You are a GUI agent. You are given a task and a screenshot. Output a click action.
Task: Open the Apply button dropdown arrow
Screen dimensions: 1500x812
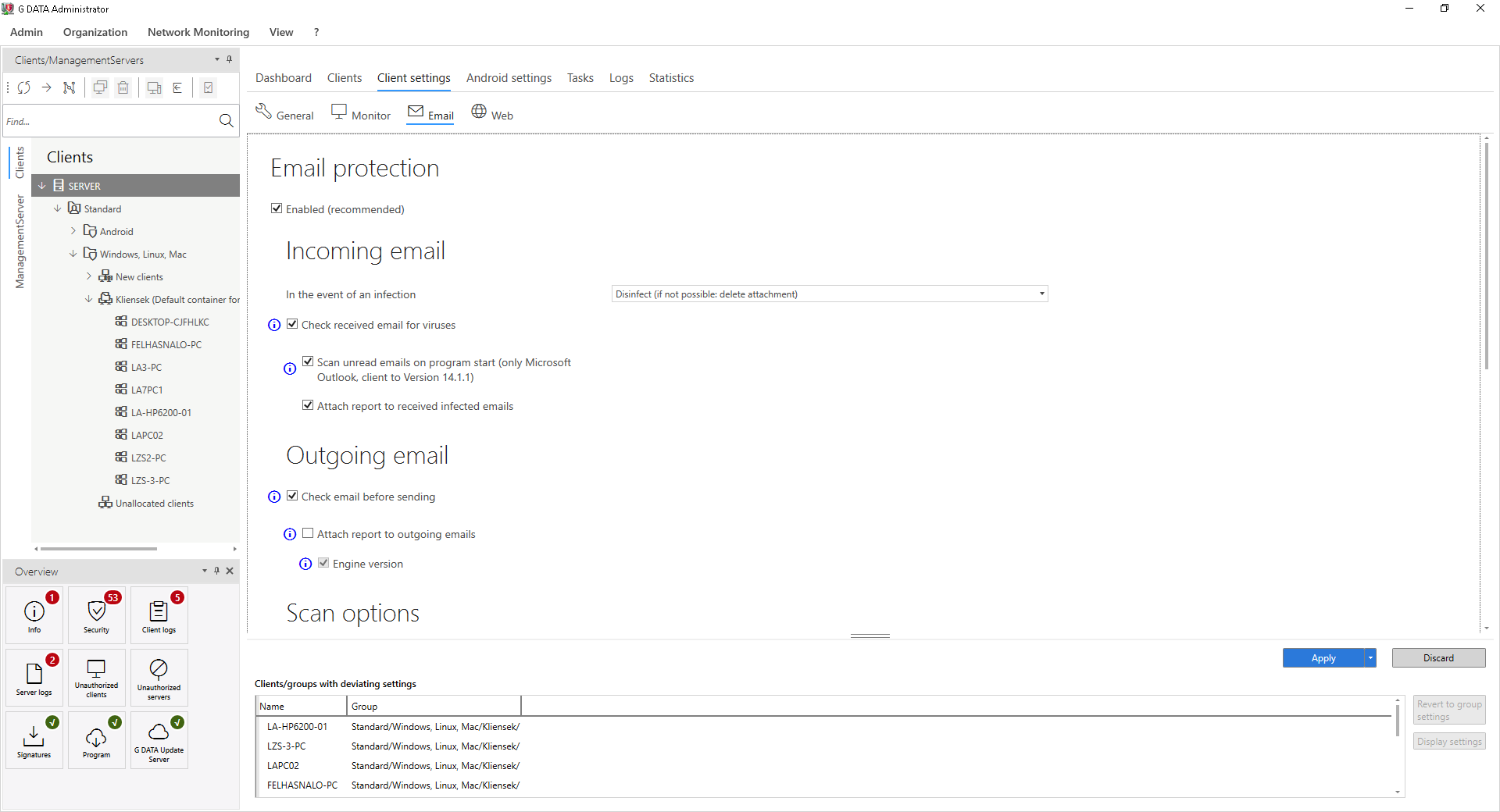click(x=1370, y=658)
